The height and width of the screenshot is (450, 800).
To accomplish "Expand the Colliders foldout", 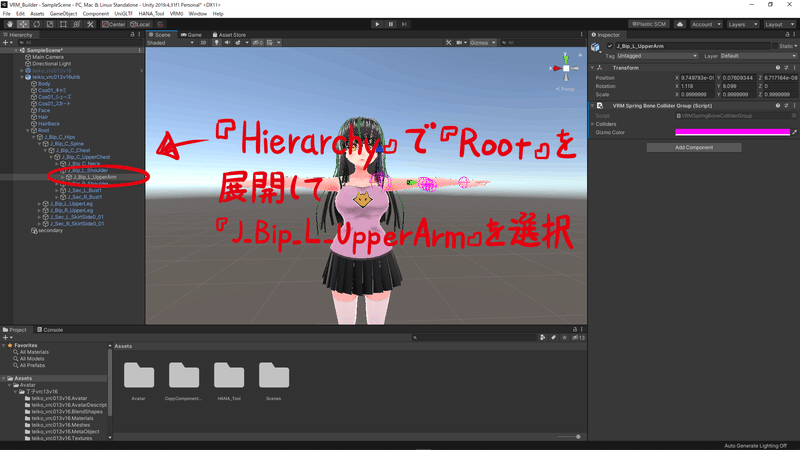I will click(x=593, y=124).
